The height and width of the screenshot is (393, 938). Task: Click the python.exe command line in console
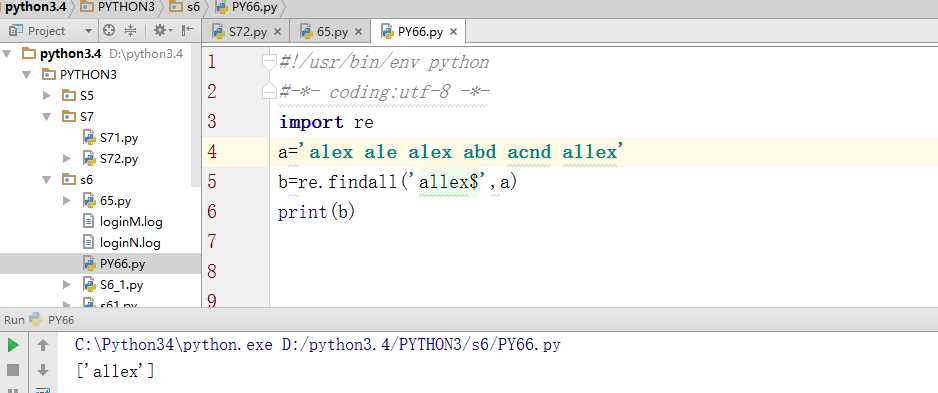pos(318,345)
